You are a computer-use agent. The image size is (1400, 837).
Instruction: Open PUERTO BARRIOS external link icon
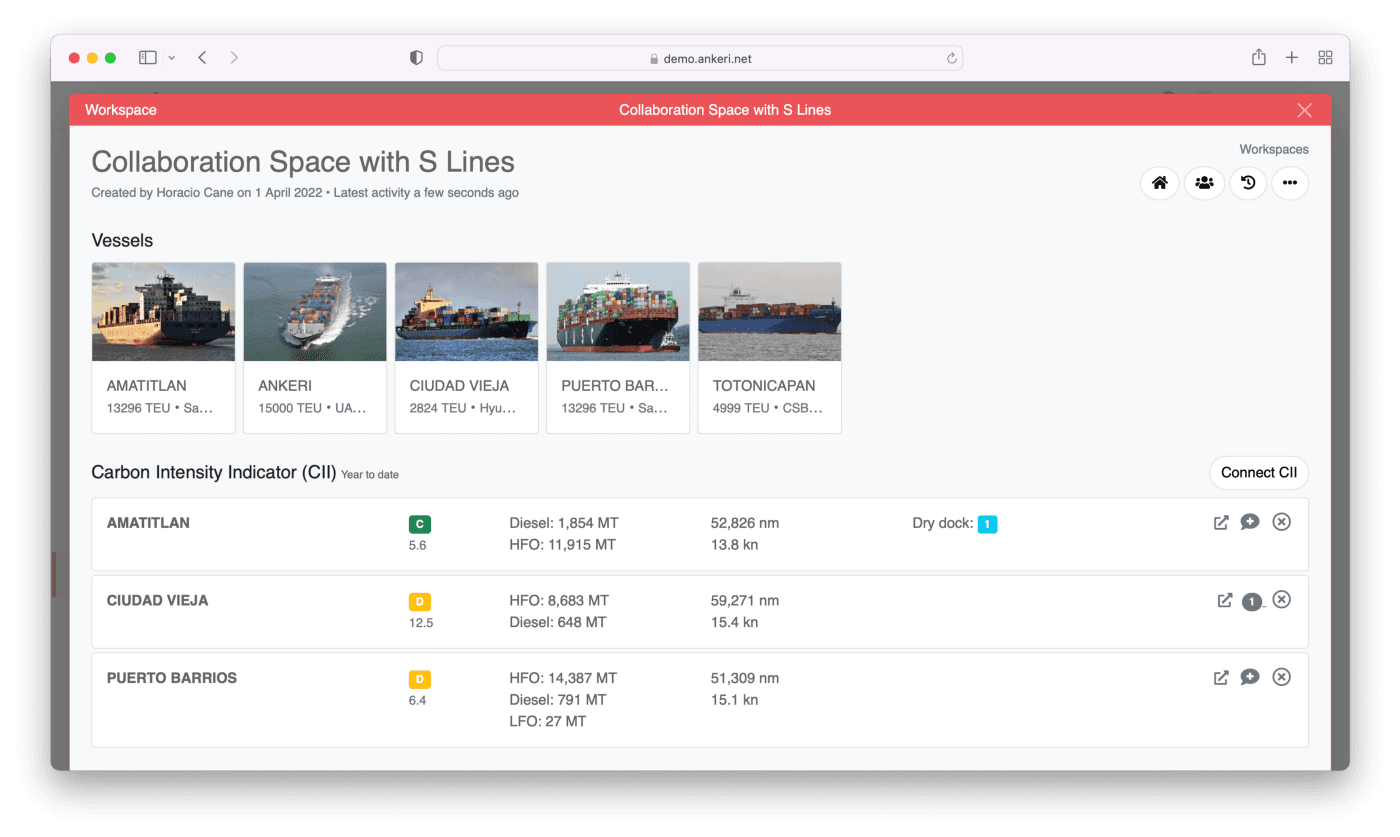click(1221, 677)
